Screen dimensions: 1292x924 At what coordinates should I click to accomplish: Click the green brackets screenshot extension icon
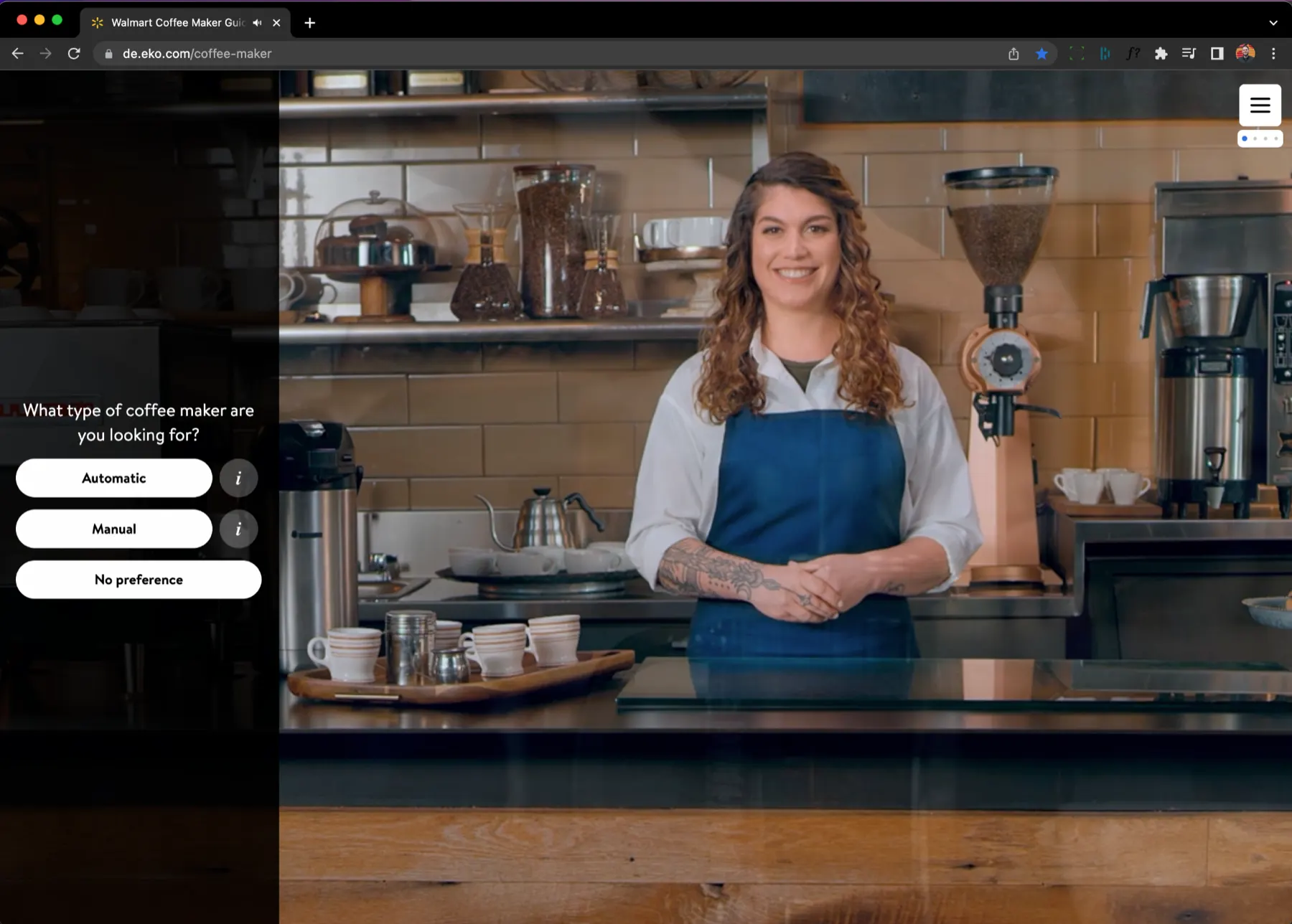tap(1077, 54)
